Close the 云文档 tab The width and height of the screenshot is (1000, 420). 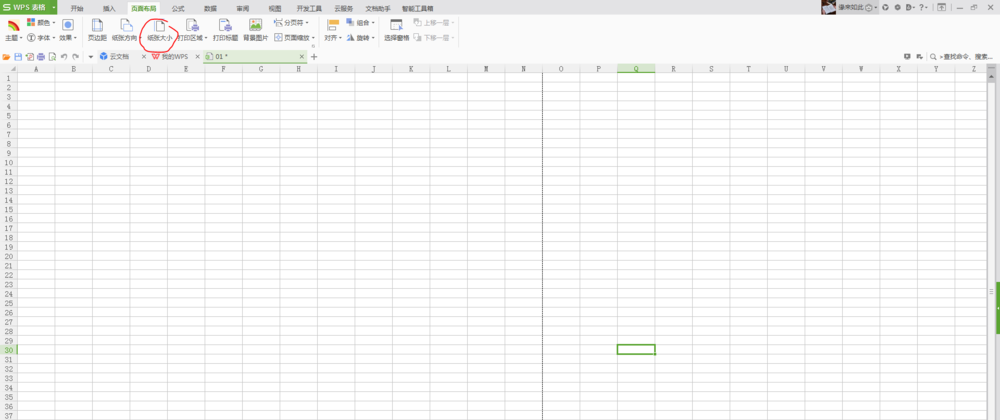tap(143, 57)
